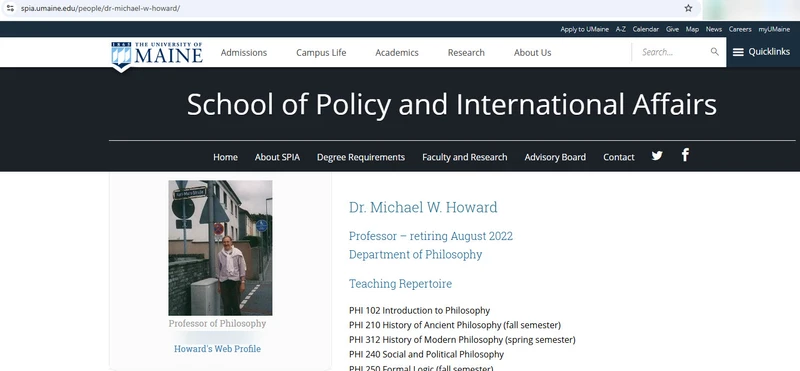Open the Admissions menu
800x371 pixels.
[243, 53]
